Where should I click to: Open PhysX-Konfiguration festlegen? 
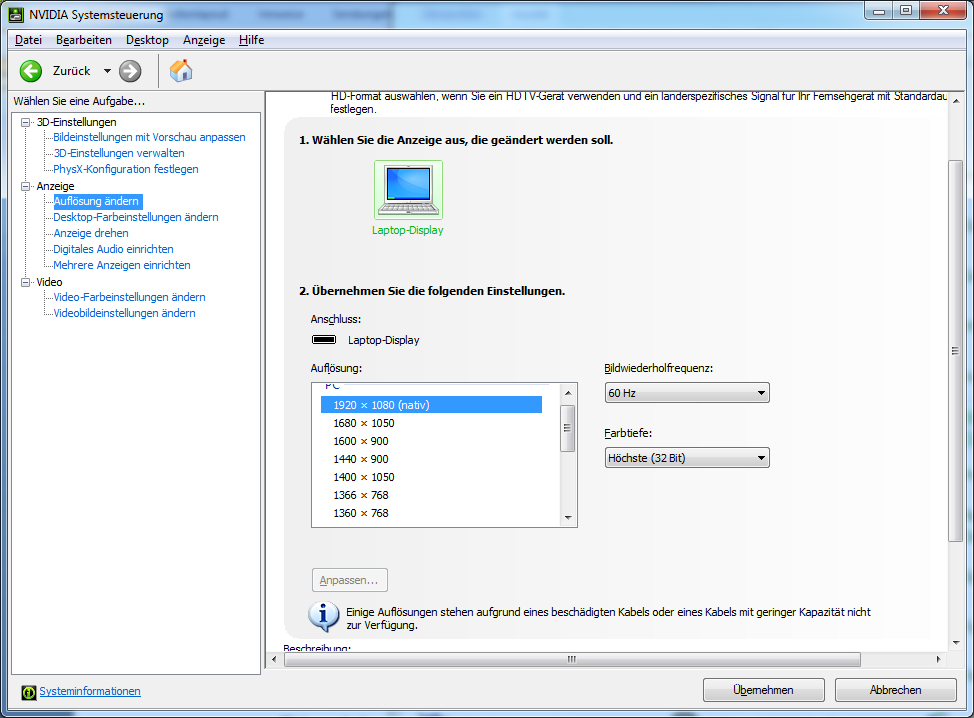click(x=126, y=169)
